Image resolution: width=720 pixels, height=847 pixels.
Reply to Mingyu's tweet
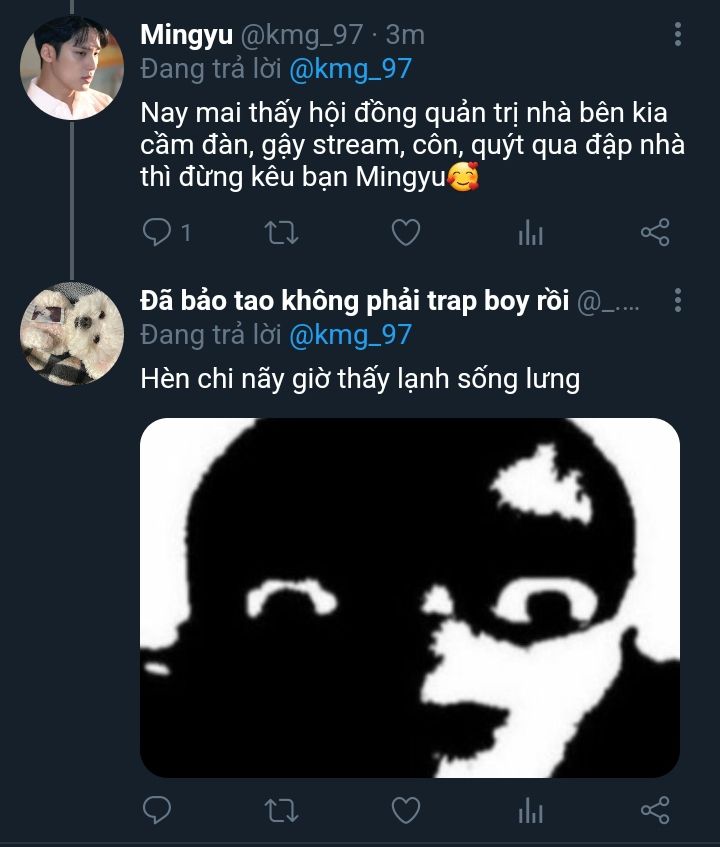[158, 233]
